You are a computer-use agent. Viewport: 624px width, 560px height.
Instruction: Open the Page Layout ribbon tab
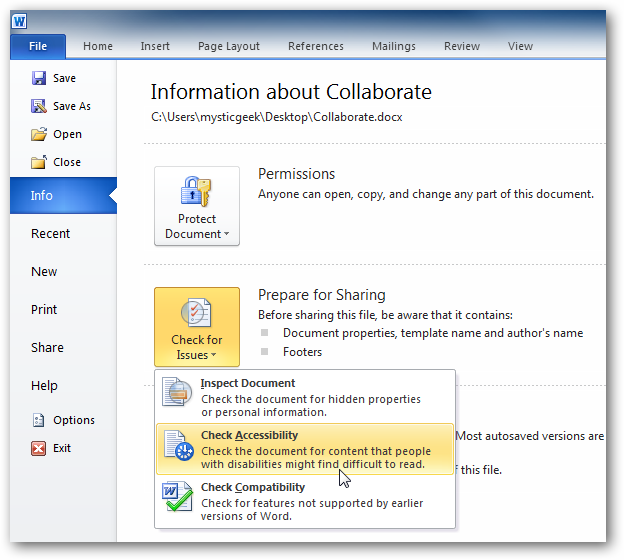tap(229, 46)
